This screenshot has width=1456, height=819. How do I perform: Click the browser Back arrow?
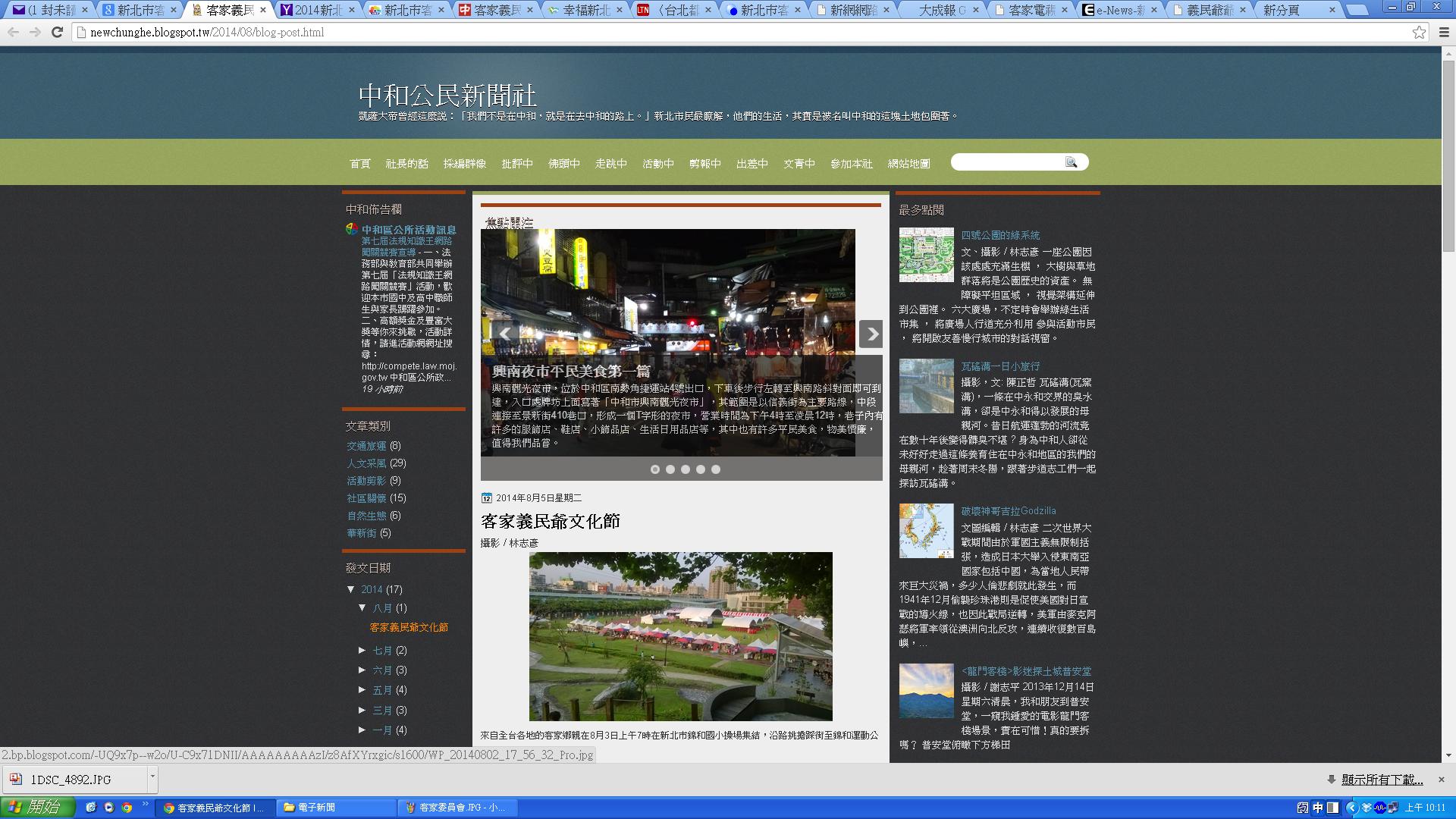[14, 32]
